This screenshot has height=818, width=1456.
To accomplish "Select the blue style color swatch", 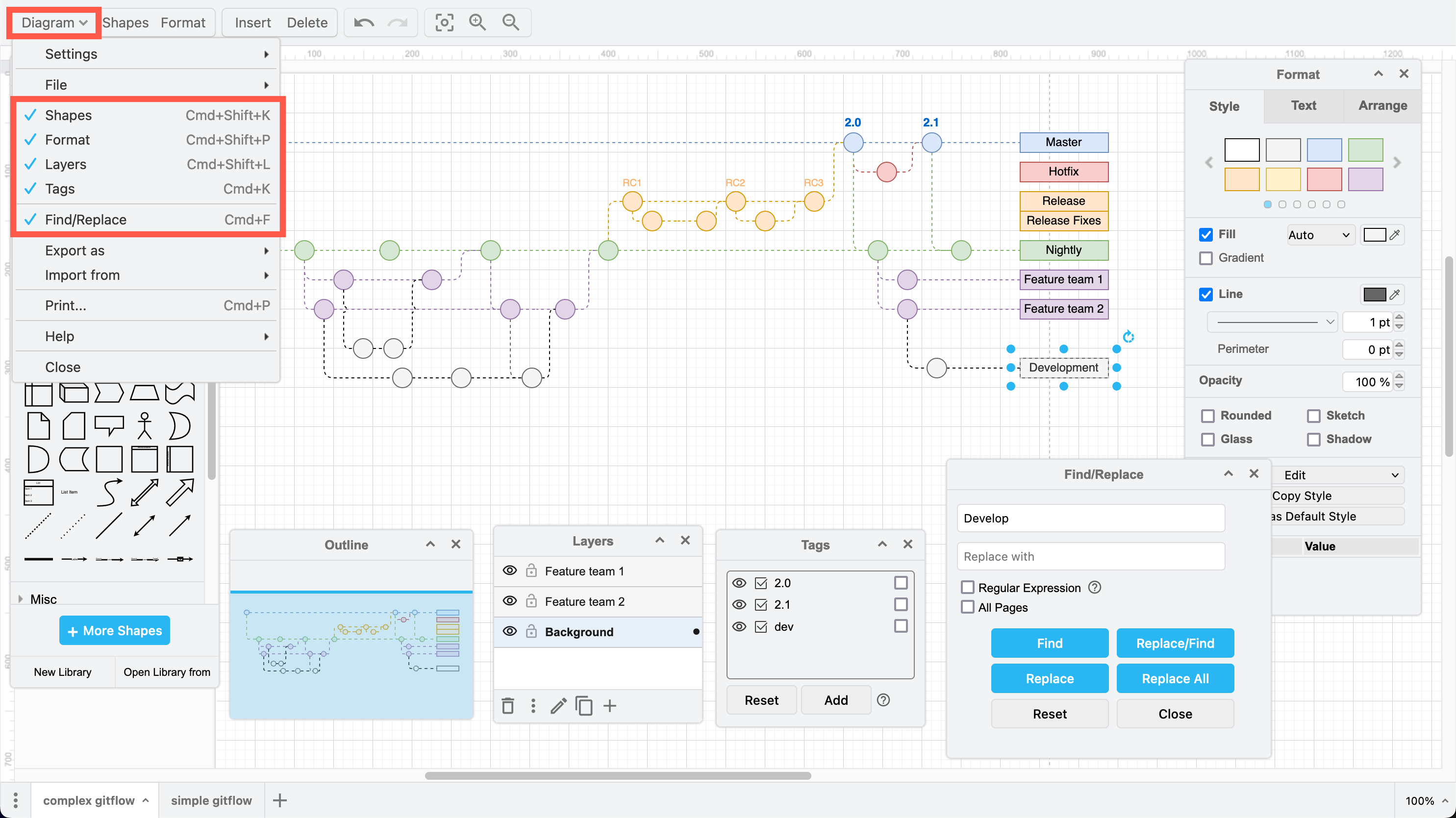I will 1324,149.
